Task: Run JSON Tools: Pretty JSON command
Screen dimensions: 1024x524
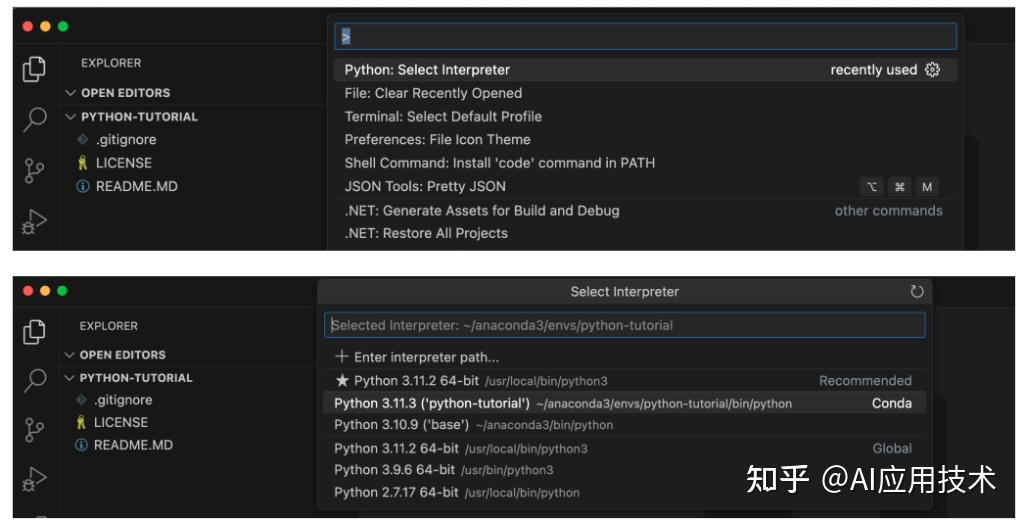Action: [425, 186]
